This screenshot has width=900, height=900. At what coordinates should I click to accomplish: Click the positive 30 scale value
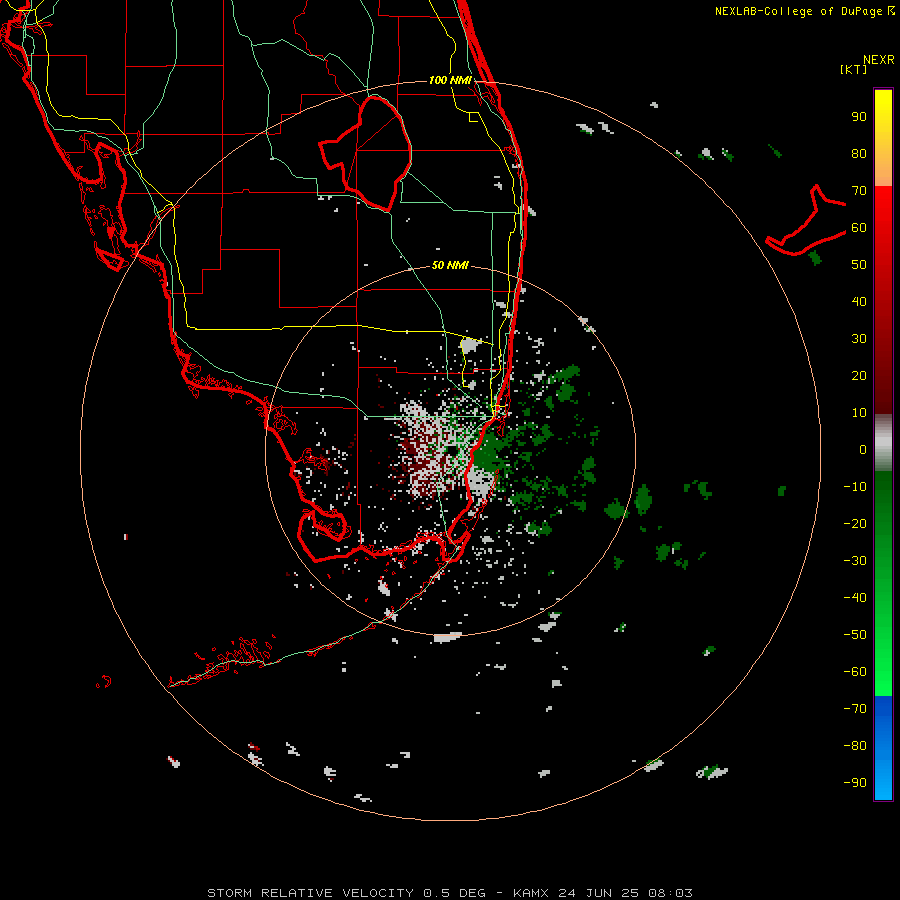click(859, 339)
